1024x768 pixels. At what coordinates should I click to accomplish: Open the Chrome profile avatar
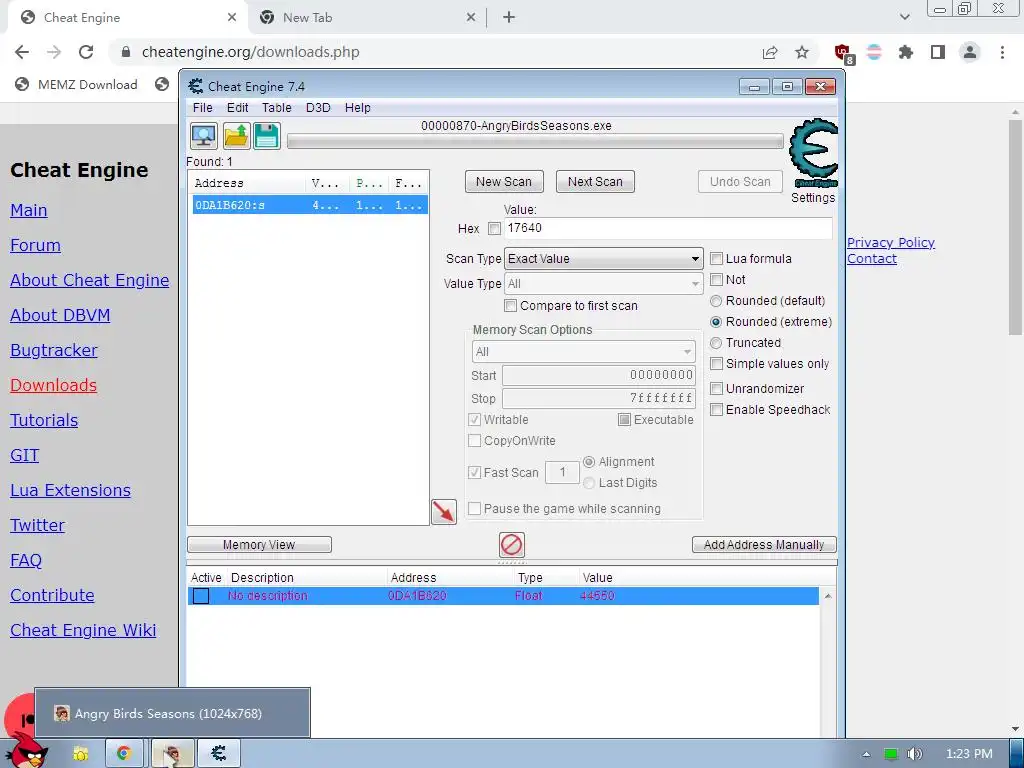click(970, 52)
